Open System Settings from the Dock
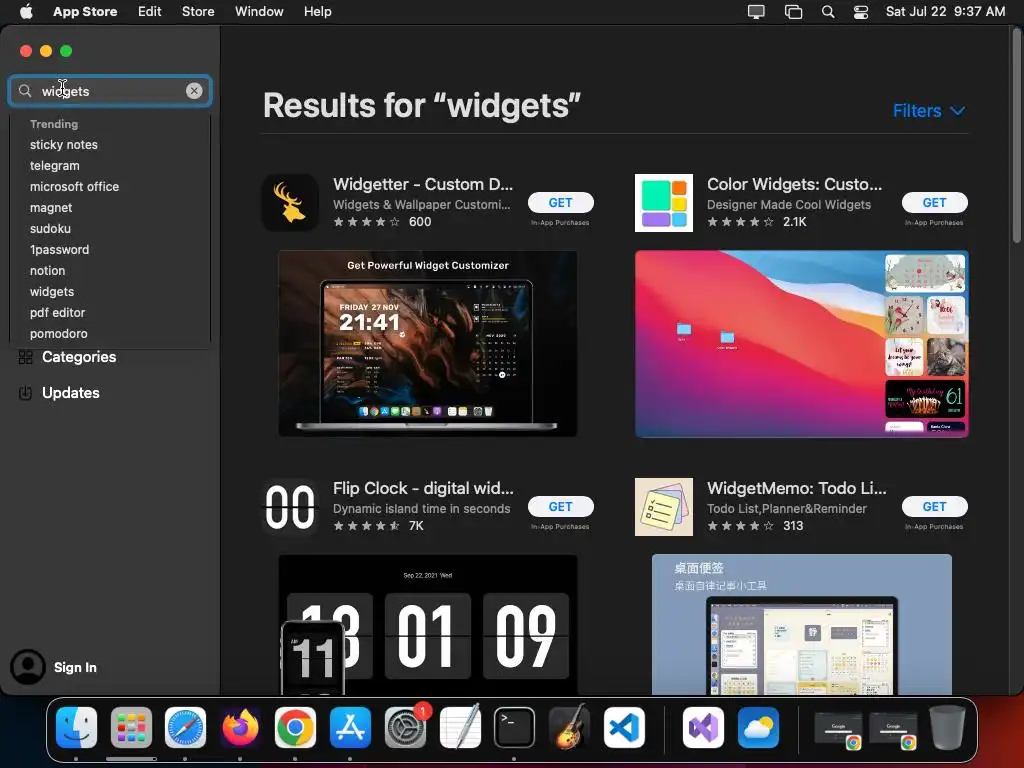This screenshot has width=1024, height=768. (x=406, y=728)
